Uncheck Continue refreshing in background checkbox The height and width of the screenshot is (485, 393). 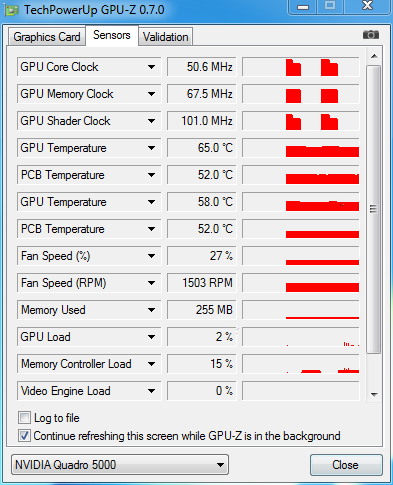tap(24, 436)
